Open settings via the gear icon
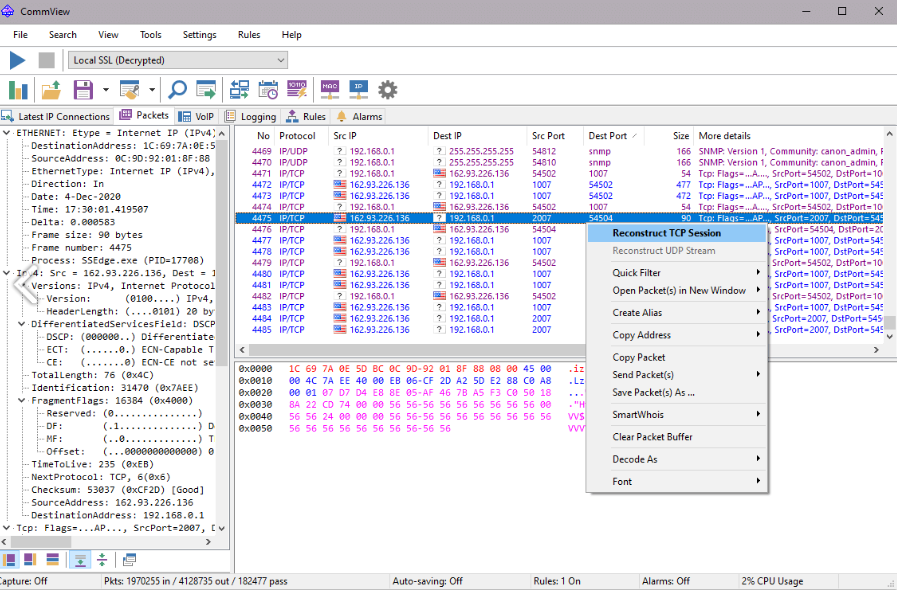This screenshot has height=593, width=897. (387, 90)
